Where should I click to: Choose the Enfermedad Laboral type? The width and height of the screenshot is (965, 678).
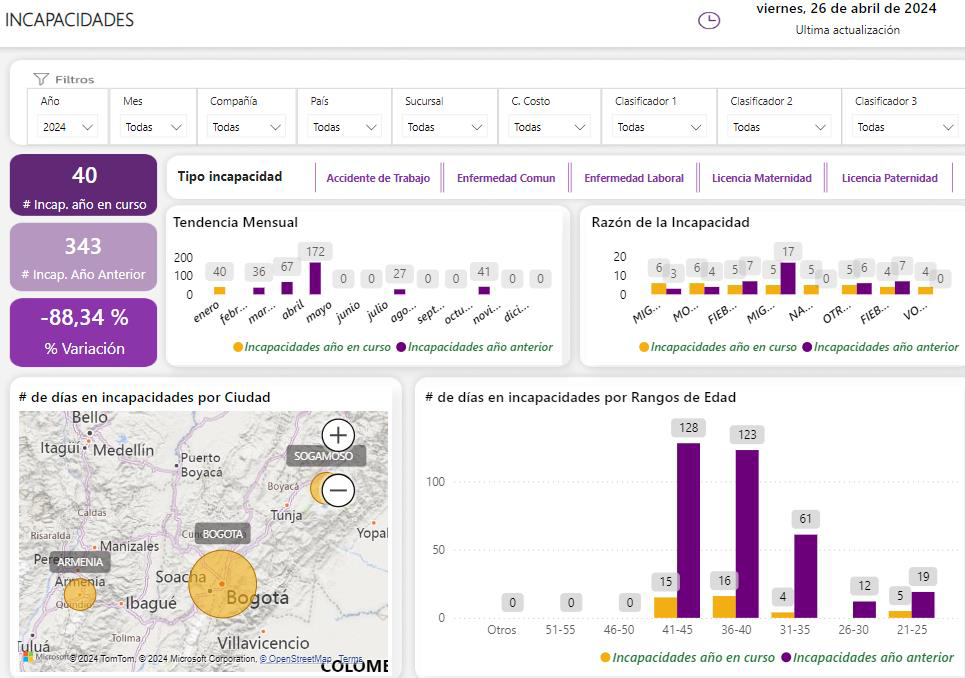point(634,178)
